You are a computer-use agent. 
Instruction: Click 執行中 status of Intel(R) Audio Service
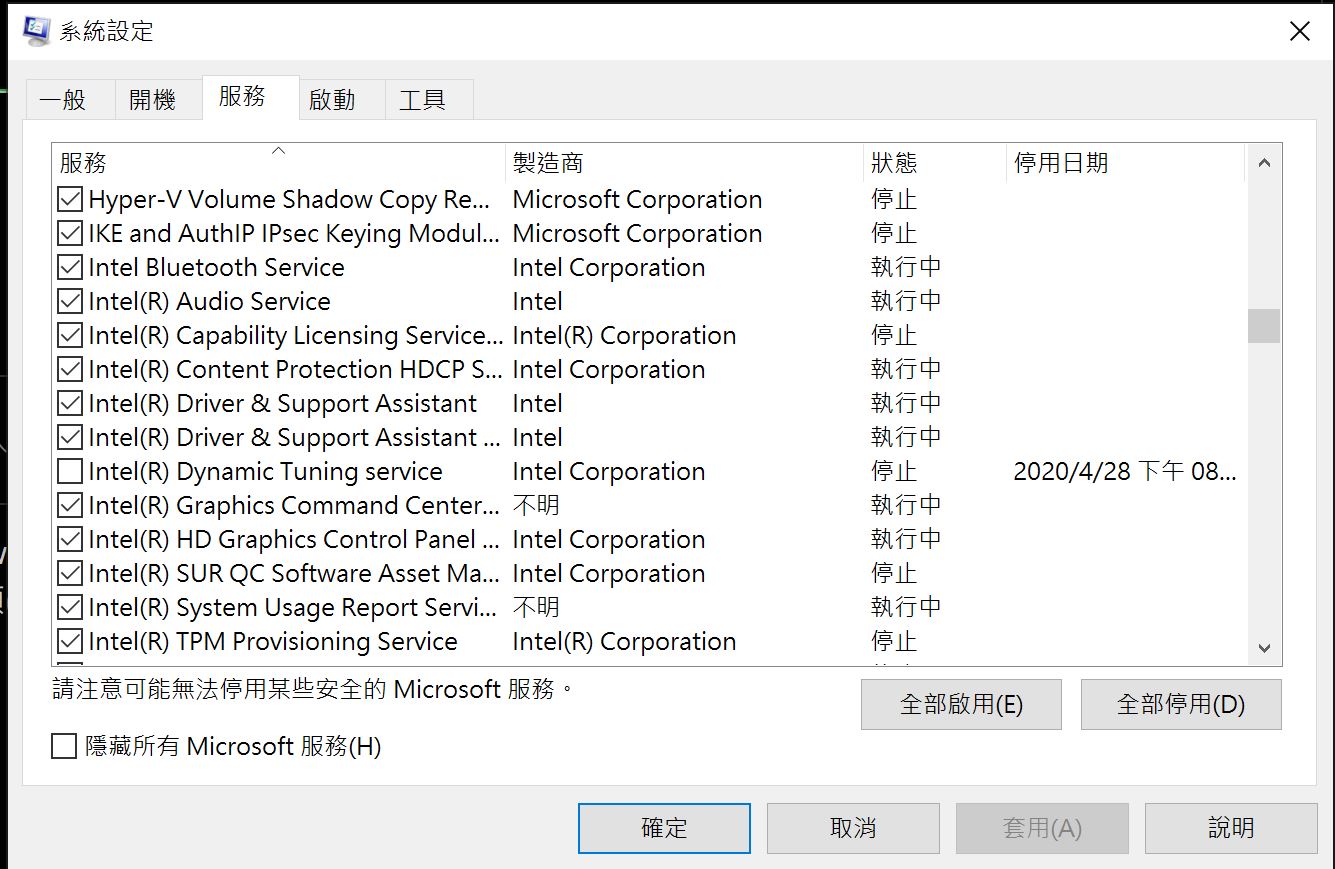906,302
